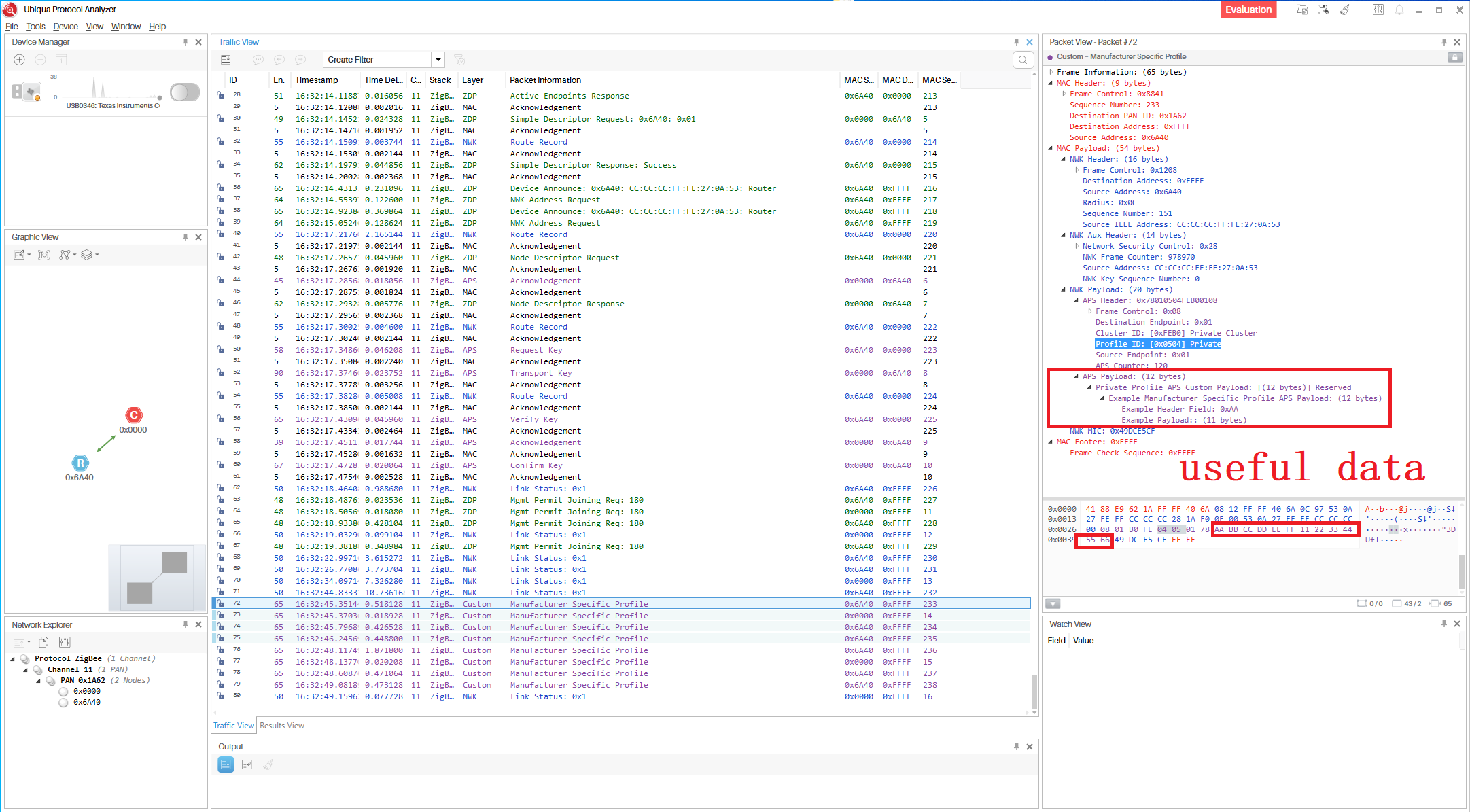1470x812 pixels.
Task: Add a device in Device Manager
Action: click(20, 60)
